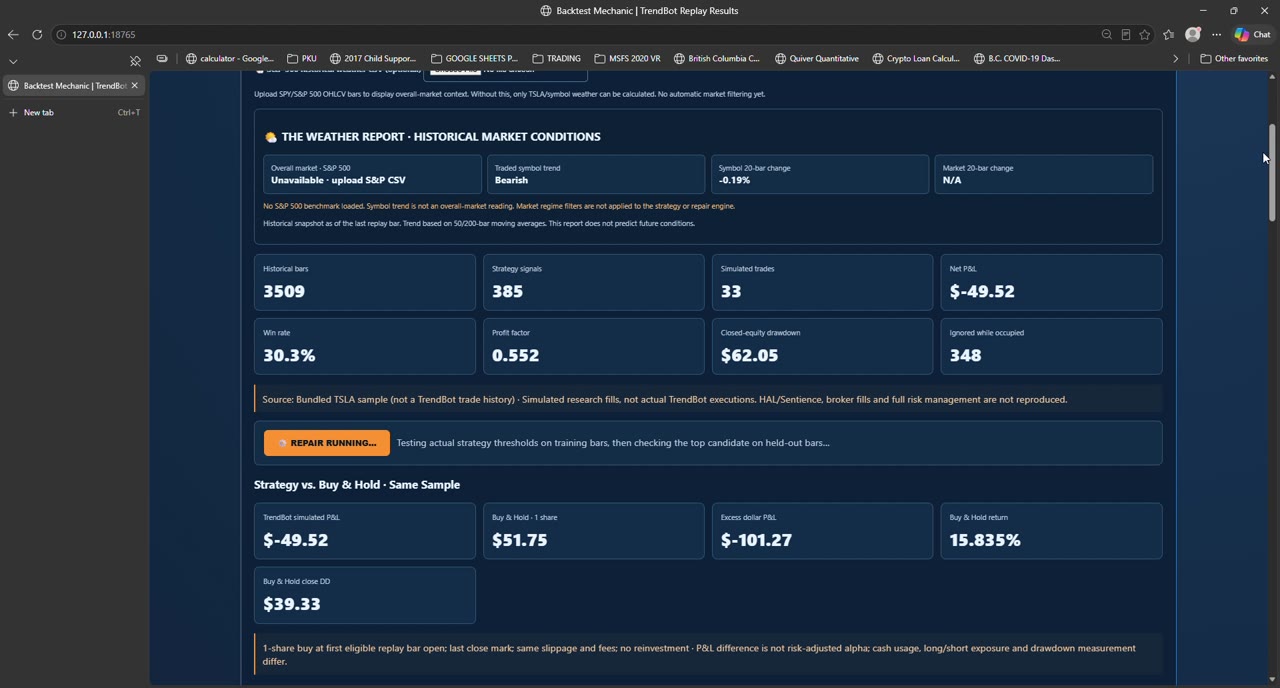Unpin the vertical tabs pane icon
This screenshot has height=688, width=1280.
tap(135, 61)
